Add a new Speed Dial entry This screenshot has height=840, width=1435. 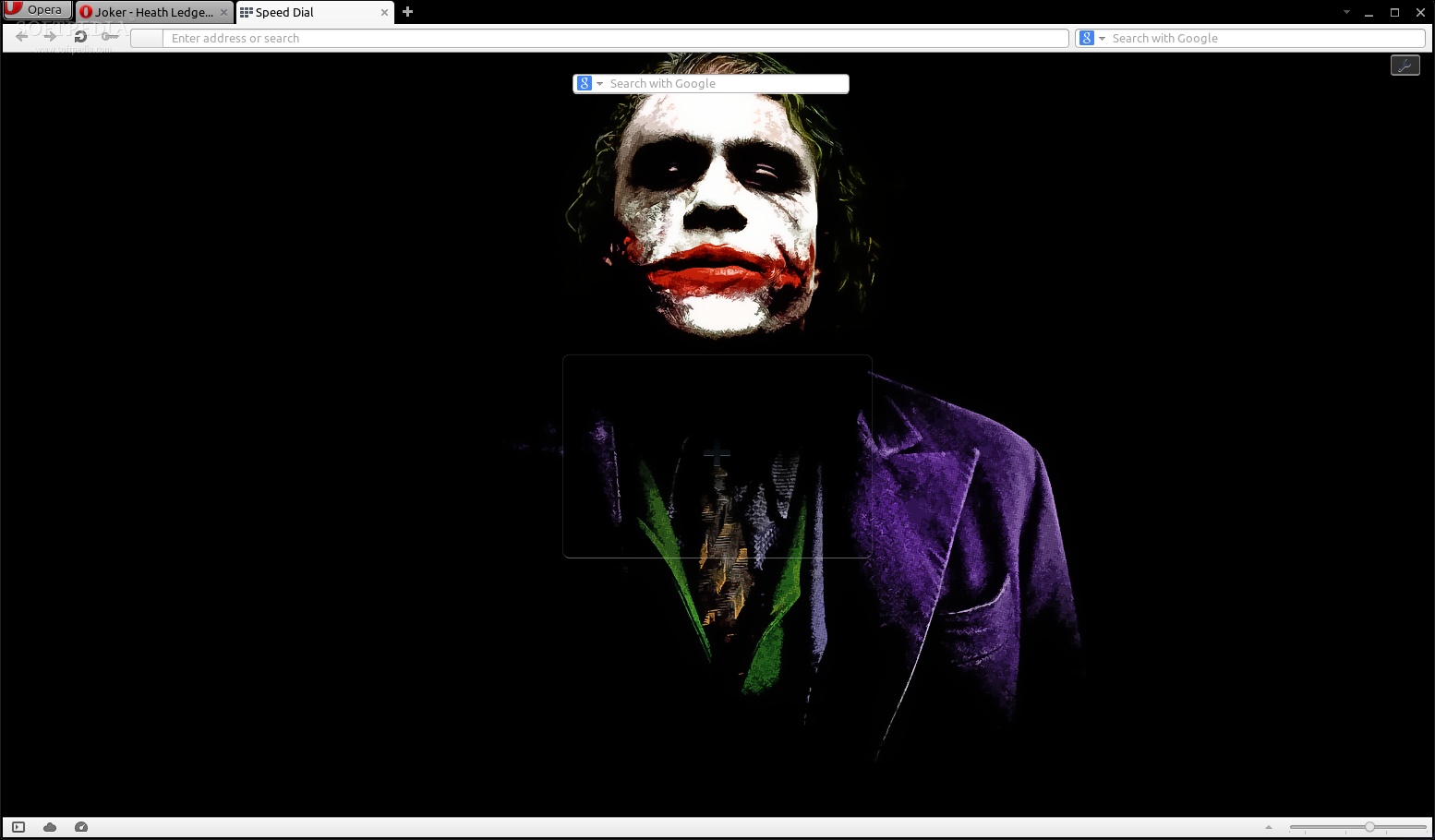tap(717, 456)
